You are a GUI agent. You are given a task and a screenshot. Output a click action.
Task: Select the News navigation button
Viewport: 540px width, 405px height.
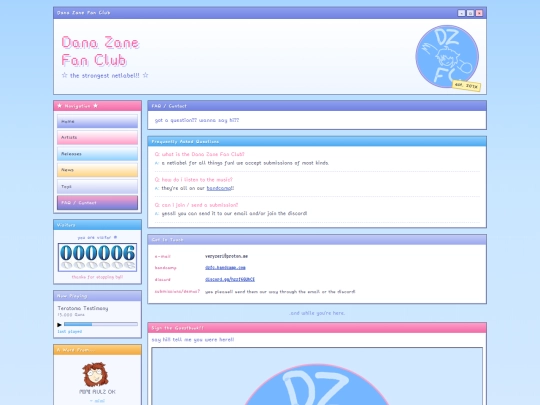pos(97,170)
